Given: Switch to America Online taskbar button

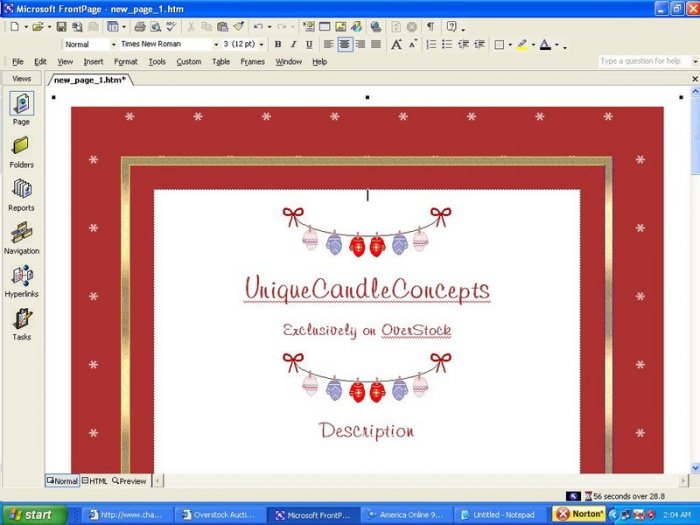Looking at the screenshot, I should [407, 515].
